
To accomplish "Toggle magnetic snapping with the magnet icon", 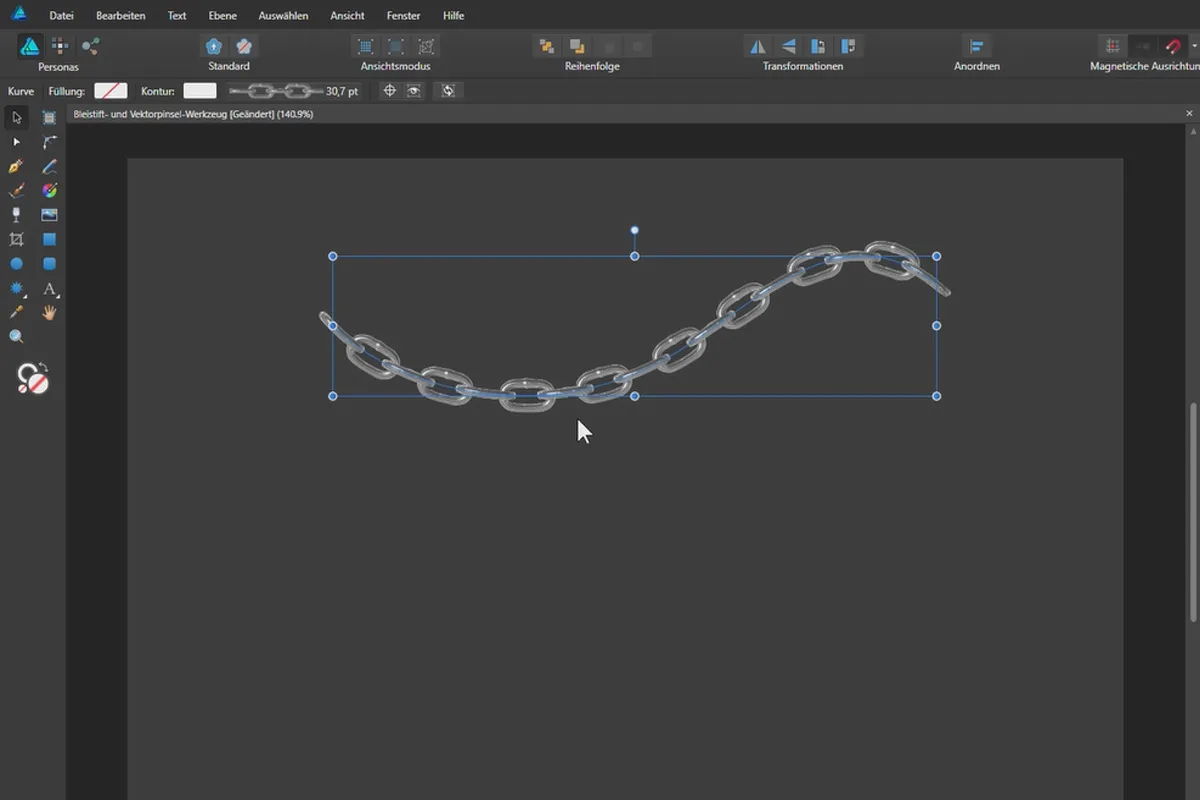I will tap(1174, 46).
